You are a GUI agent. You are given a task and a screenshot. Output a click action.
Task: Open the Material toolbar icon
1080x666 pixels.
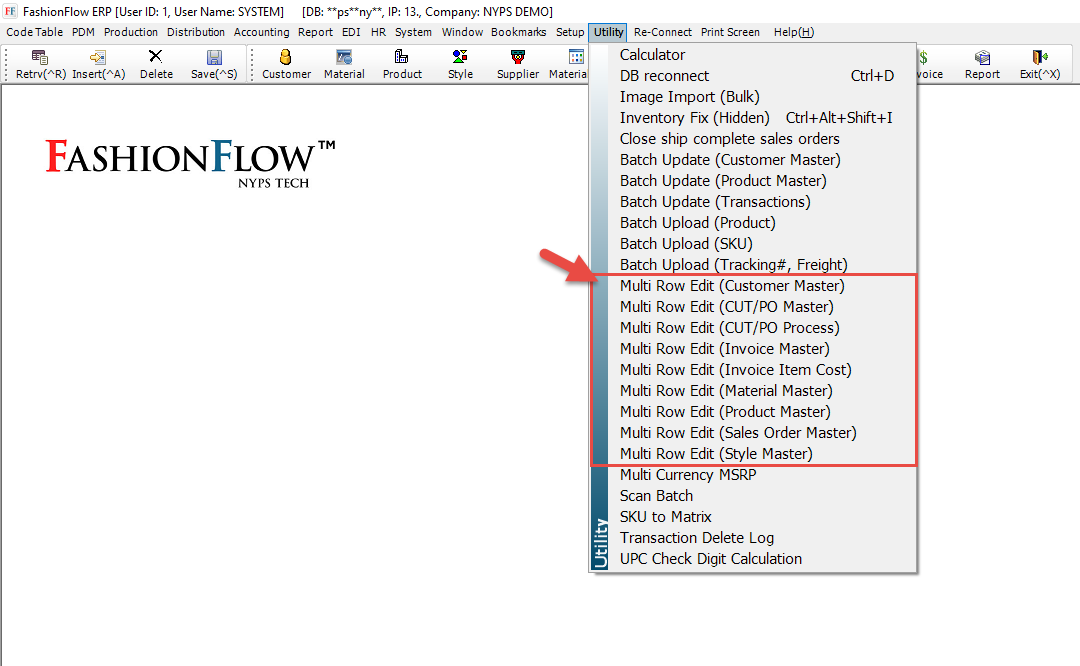344,58
